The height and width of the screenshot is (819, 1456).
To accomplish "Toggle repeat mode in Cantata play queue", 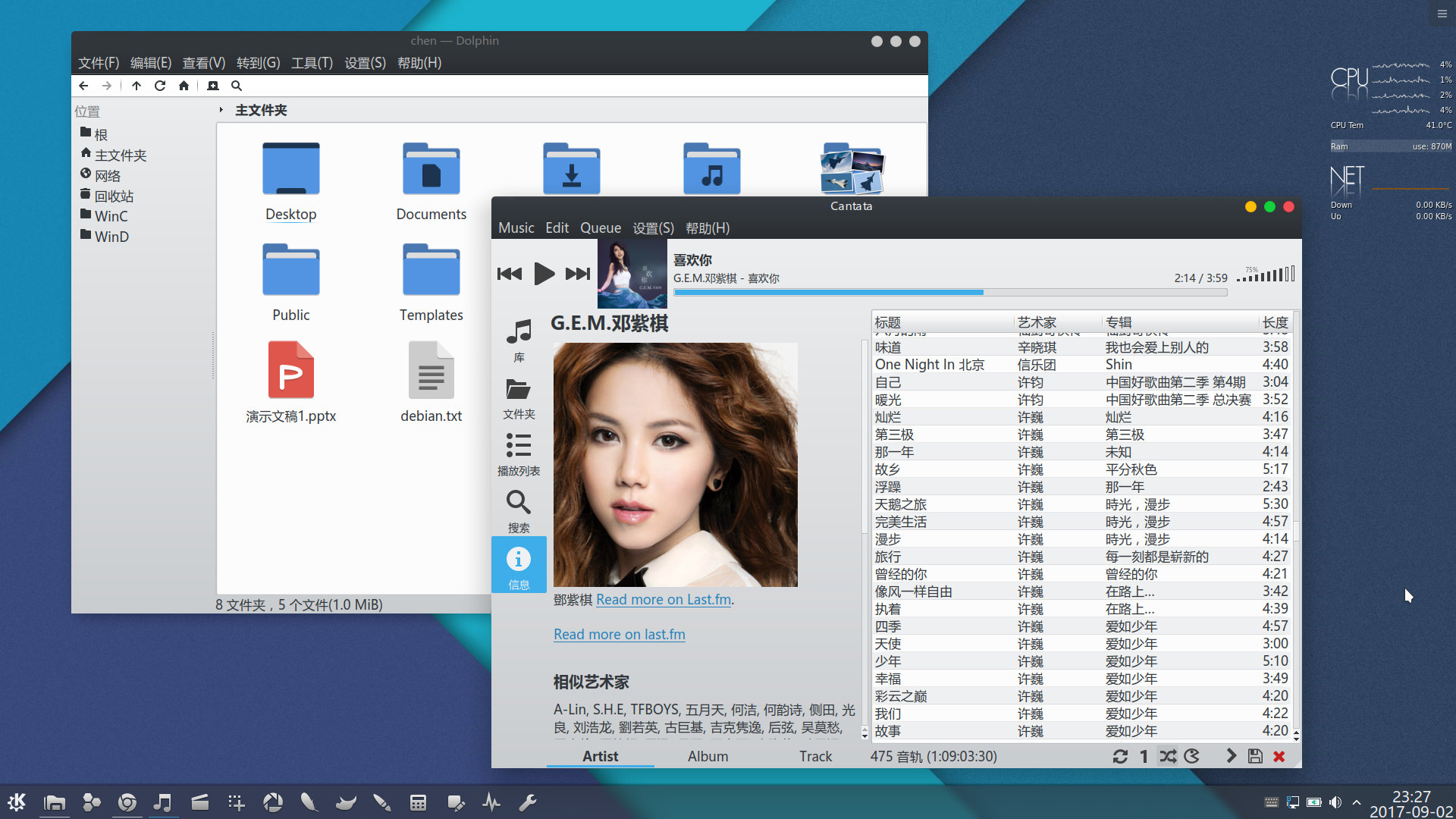I will click(1120, 756).
